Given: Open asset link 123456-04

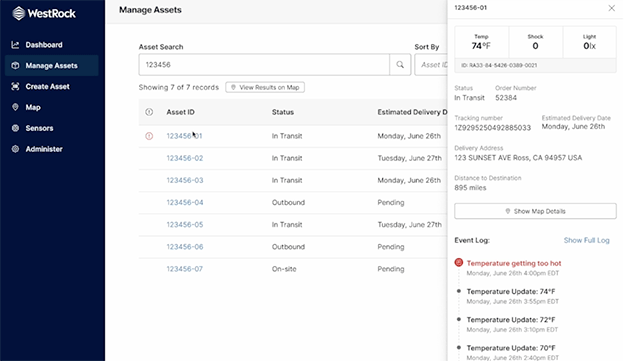Looking at the screenshot, I should pyautogui.click(x=184, y=203).
